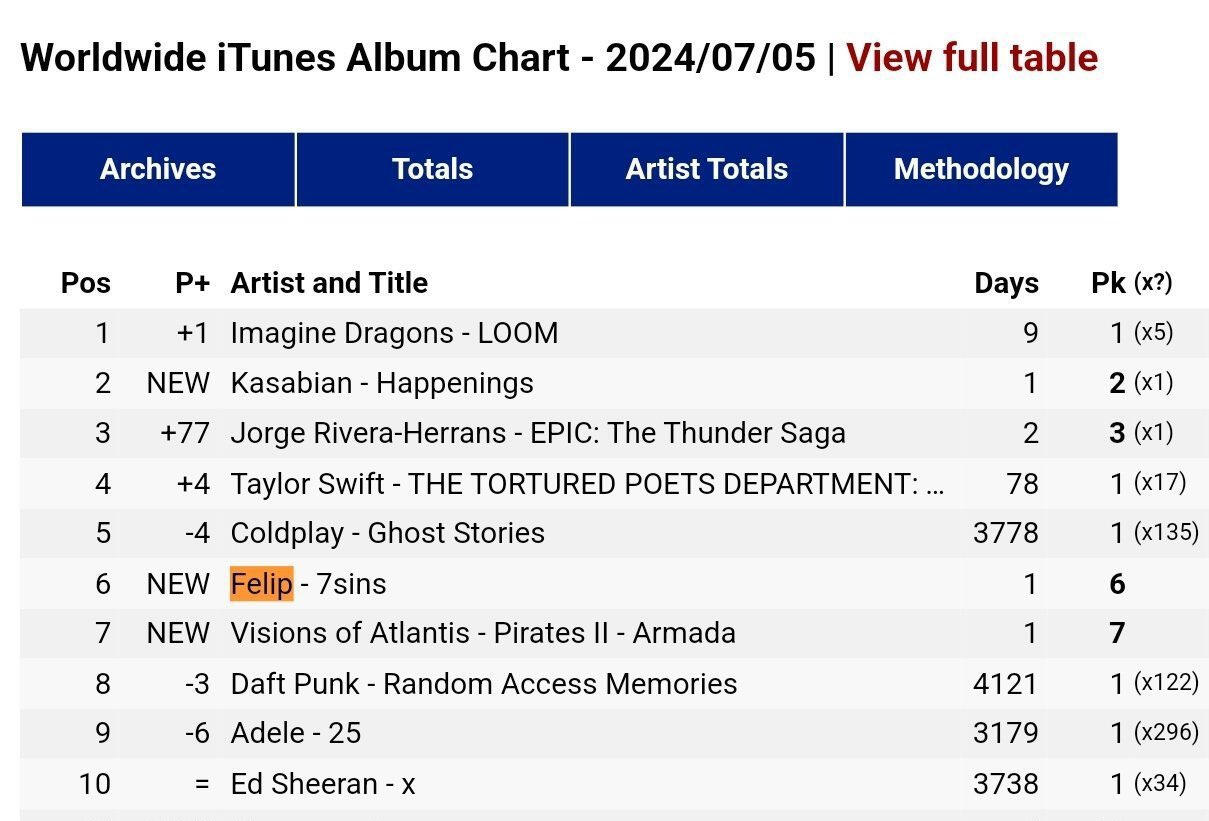Click the Pk column header

point(1108,283)
